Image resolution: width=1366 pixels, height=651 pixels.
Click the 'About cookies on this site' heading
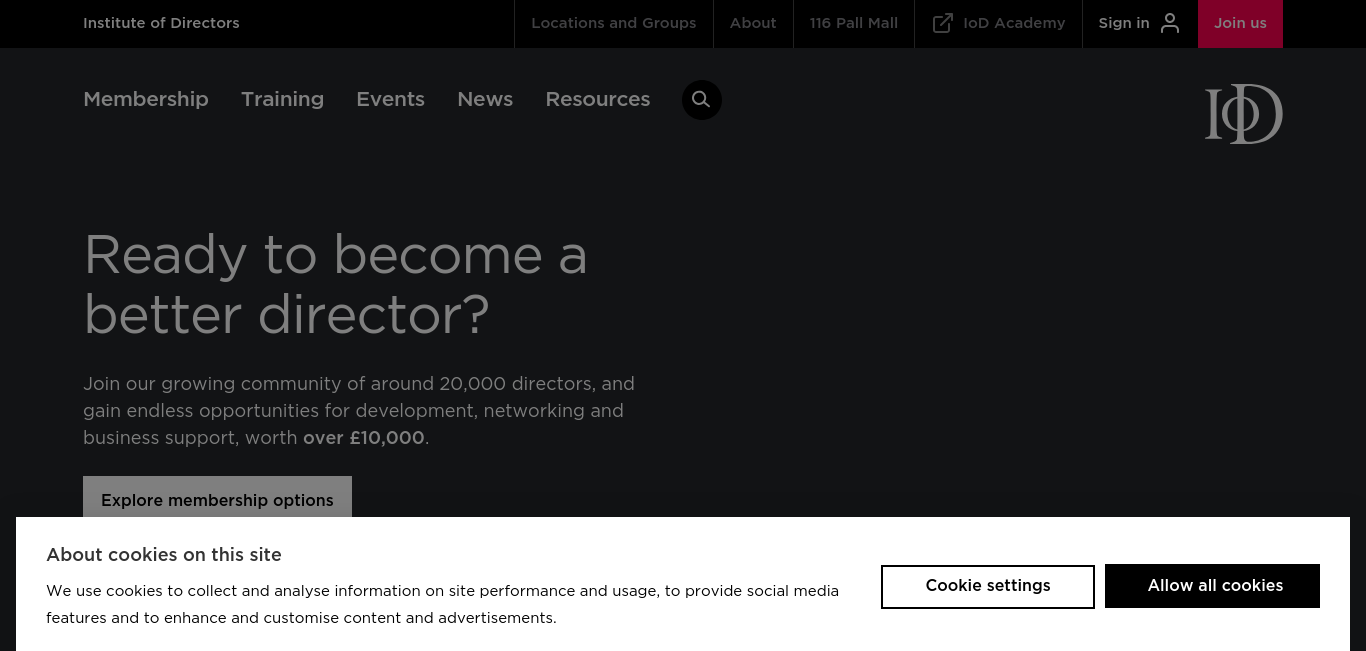[164, 555]
